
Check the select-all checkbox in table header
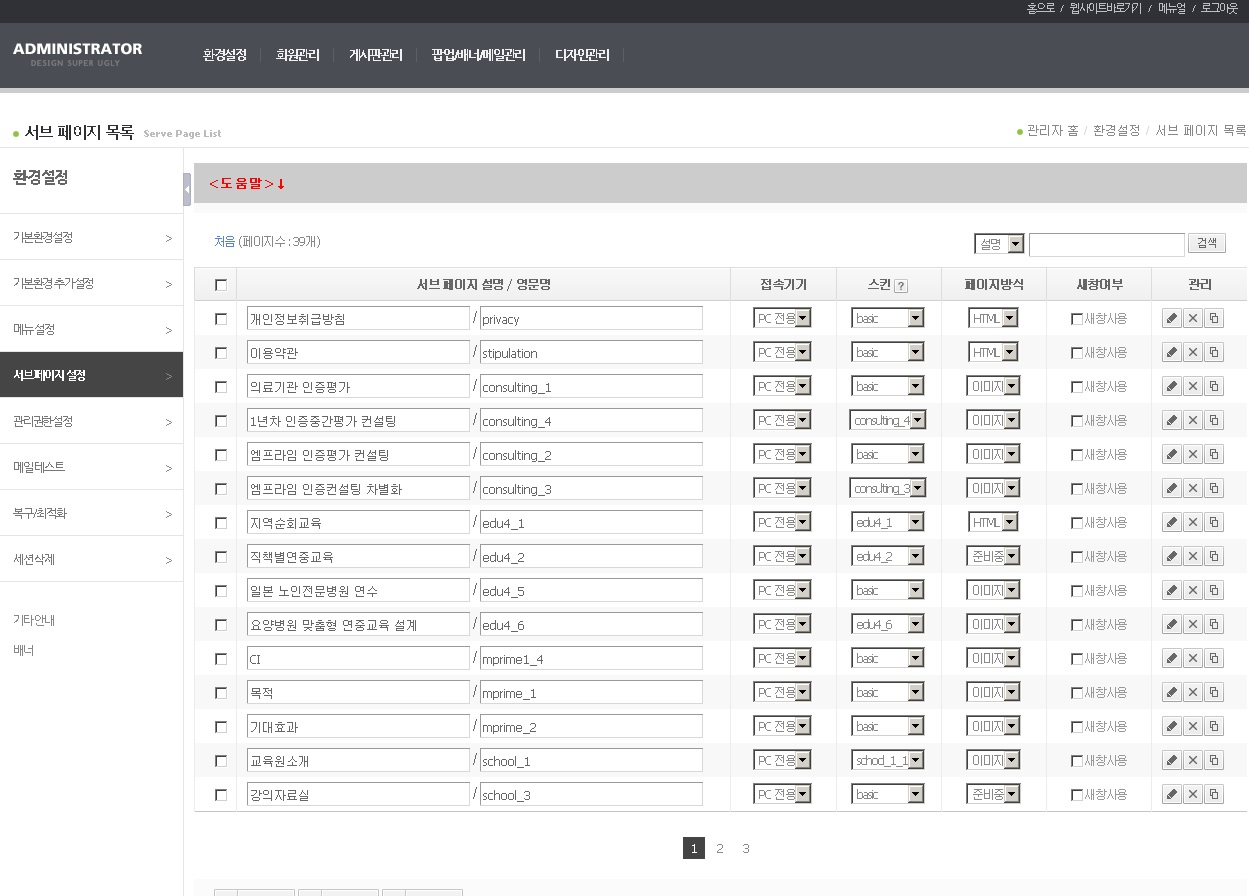[x=221, y=285]
